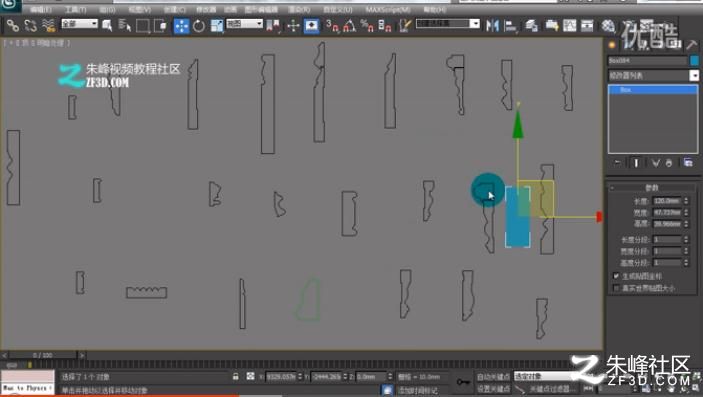Click the Mirror tool icon
This screenshot has width=703, height=397.
coord(492,26)
